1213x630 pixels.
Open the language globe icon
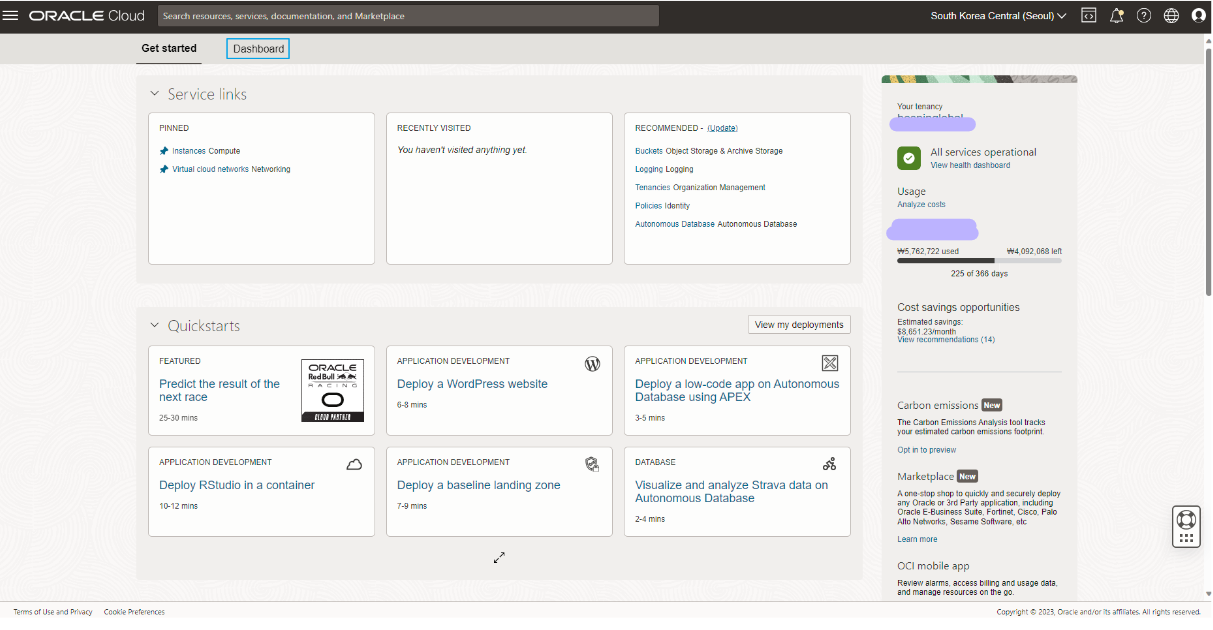pos(1171,16)
